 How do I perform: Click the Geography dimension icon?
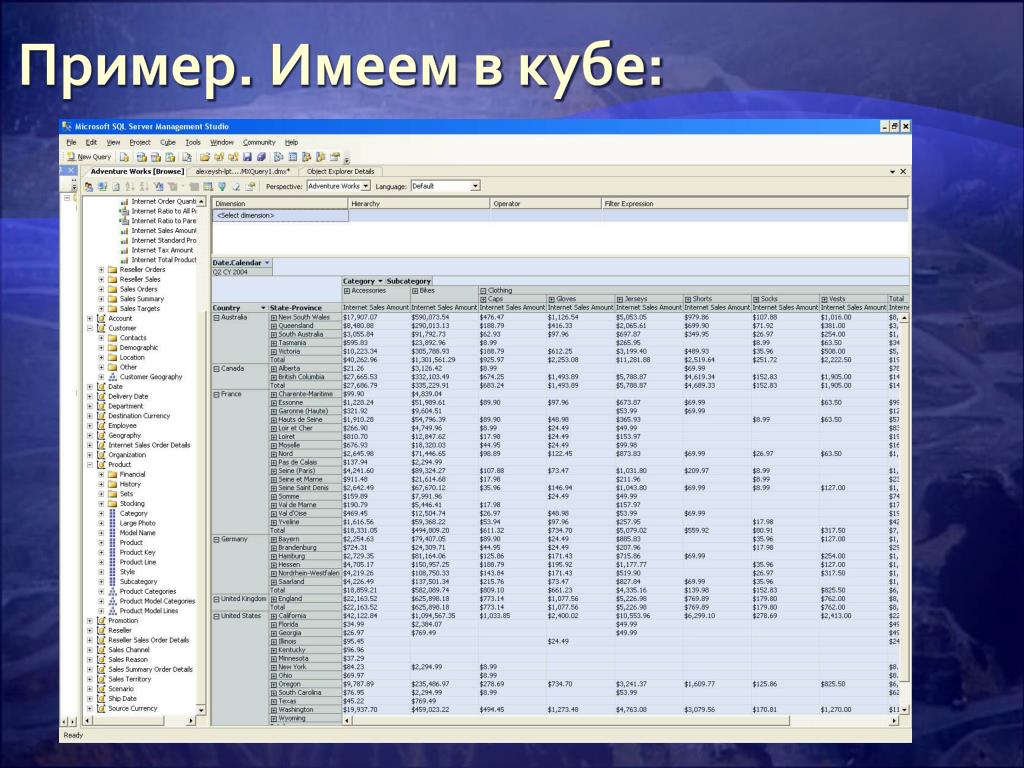click(101, 436)
